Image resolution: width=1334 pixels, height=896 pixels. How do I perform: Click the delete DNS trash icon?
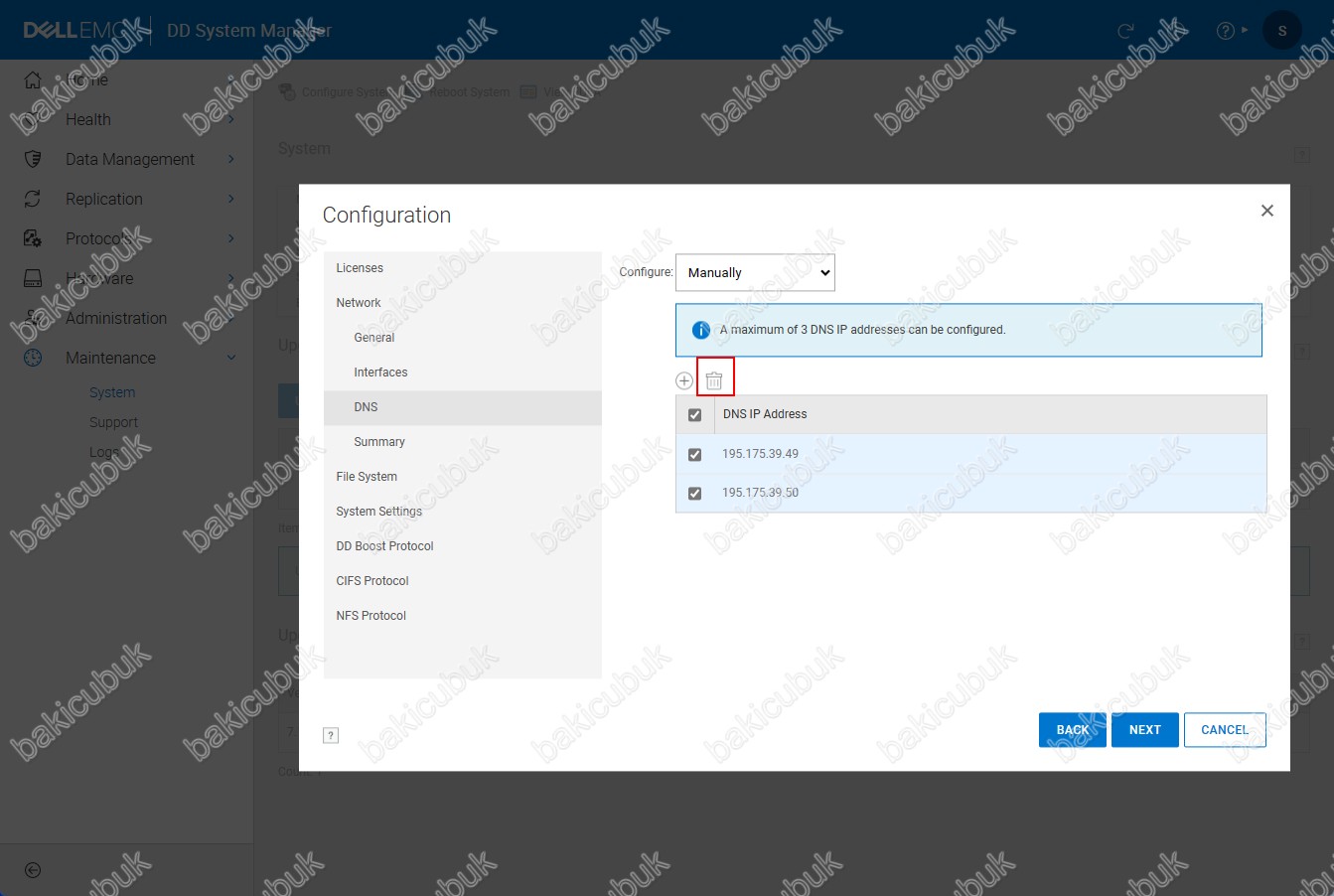click(714, 380)
